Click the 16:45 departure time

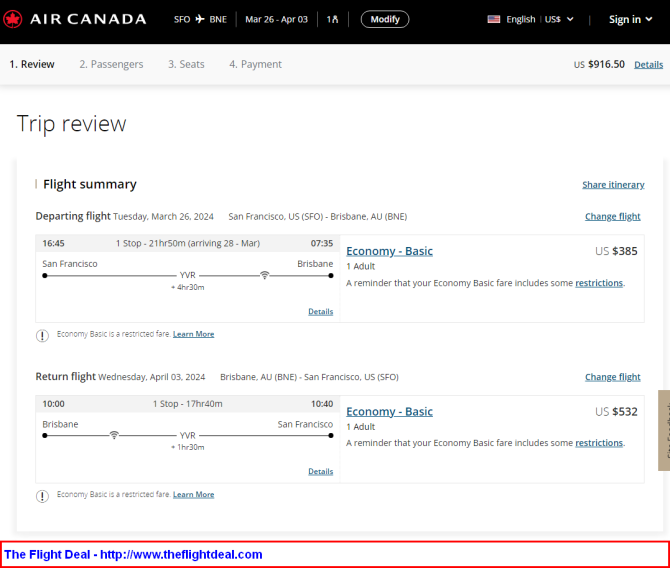click(53, 243)
